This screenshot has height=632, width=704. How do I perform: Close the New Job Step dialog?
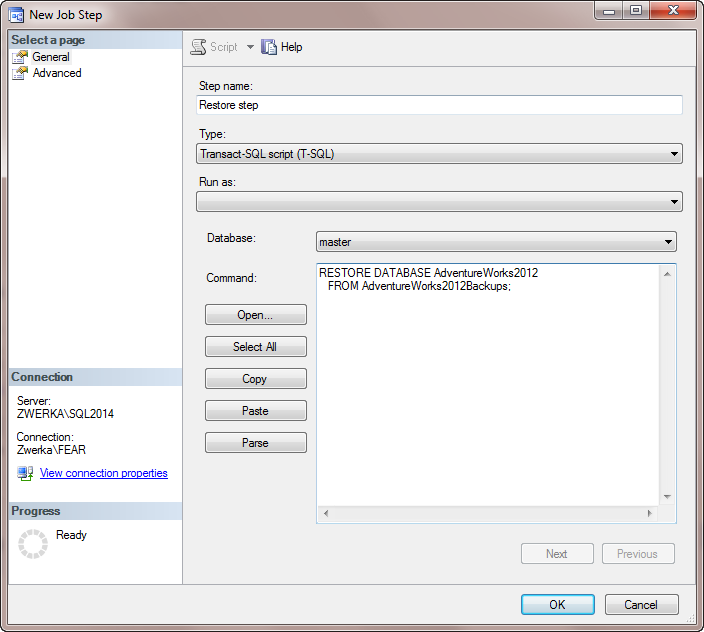(x=673, y=11)
